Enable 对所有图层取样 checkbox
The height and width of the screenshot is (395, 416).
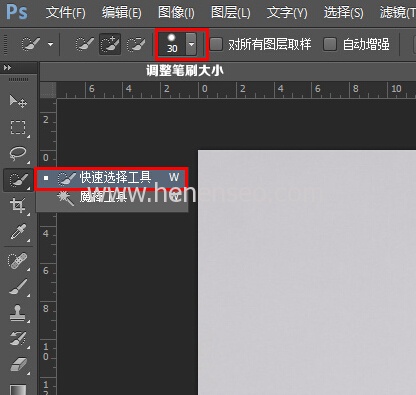[x=216, y=44]
